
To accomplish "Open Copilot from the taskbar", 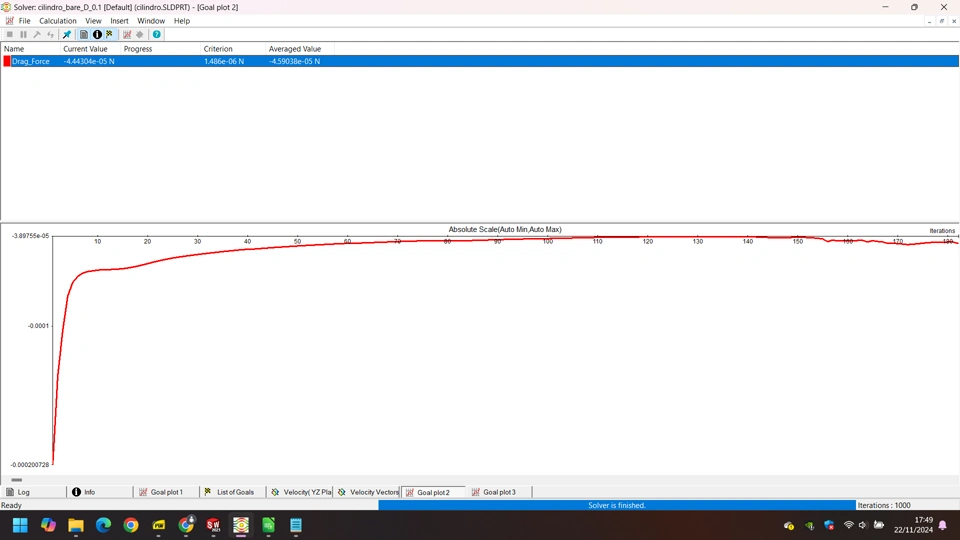I will [x=48, y=525].
